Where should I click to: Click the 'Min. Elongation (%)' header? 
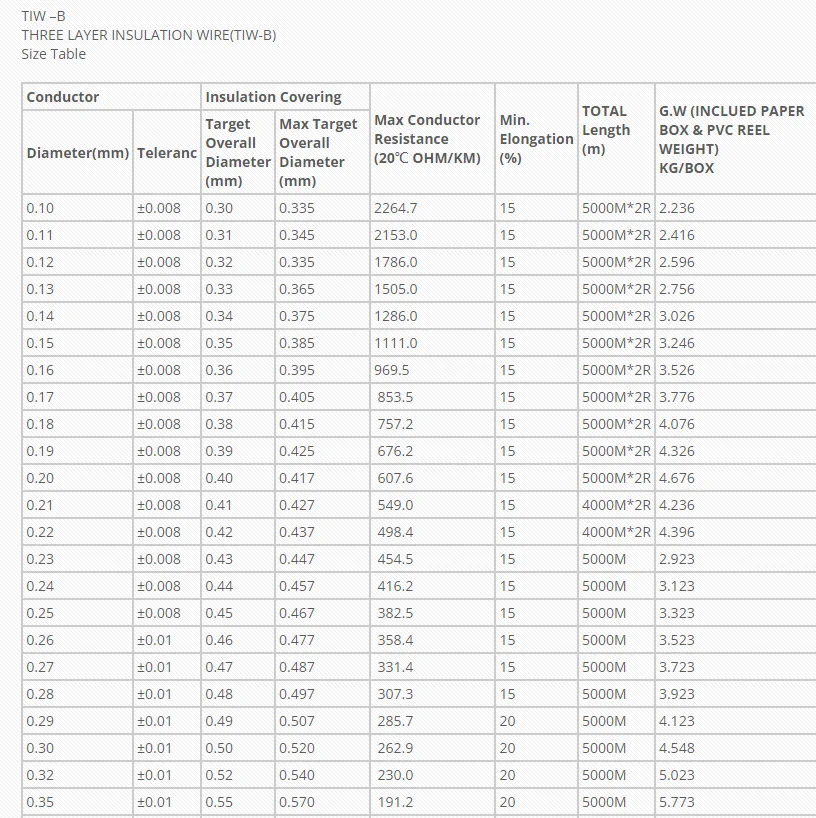536,139
